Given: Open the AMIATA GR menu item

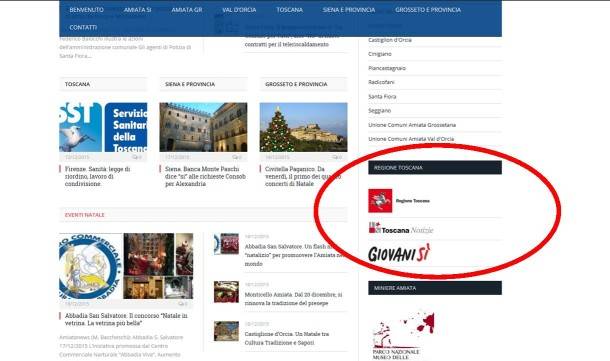Looking at the screenshot, I should tap(187, 10).
